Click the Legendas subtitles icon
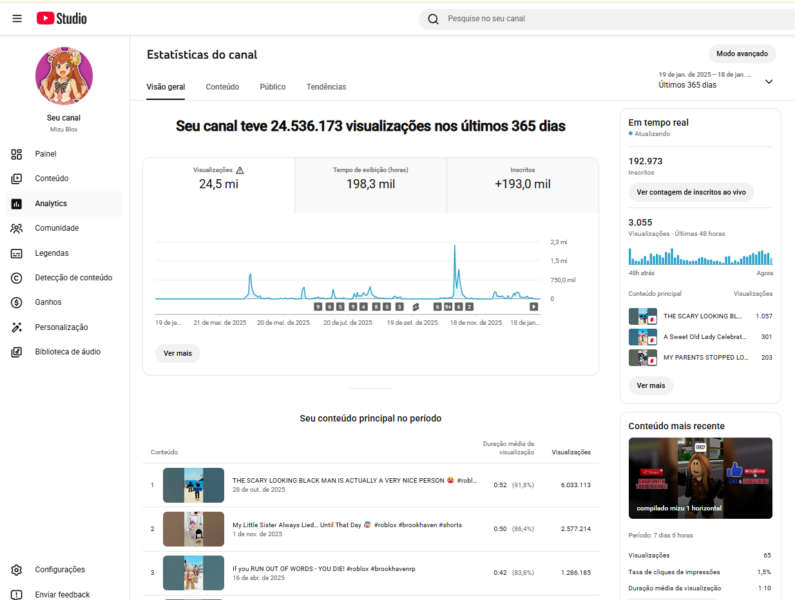795x600 pixels. coord(16,254)
